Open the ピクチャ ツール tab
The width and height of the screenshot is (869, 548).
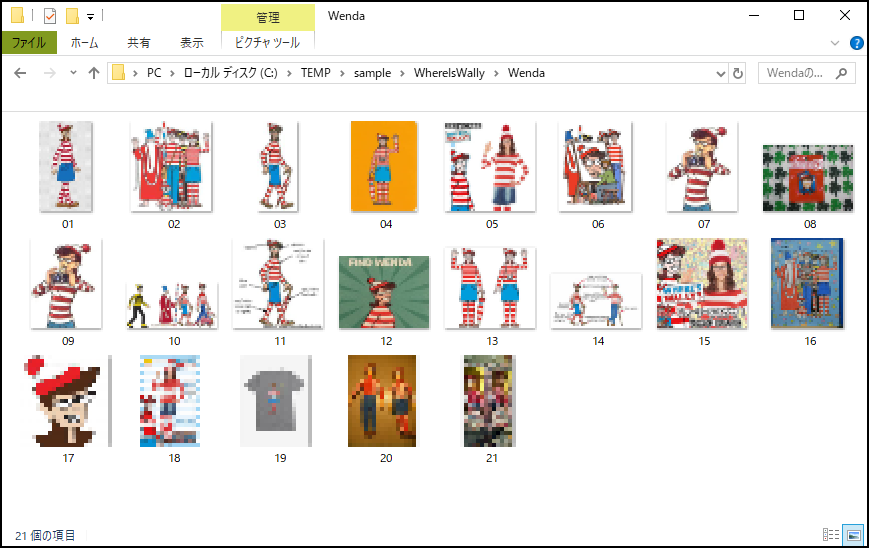click(x=268, y=43)
